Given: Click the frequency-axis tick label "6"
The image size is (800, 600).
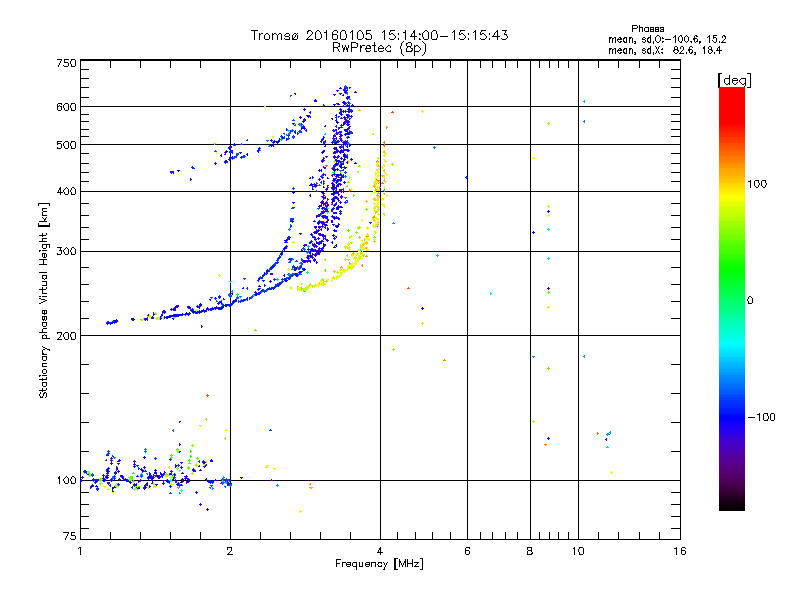Looking at the screenshot, I should 467,551.
